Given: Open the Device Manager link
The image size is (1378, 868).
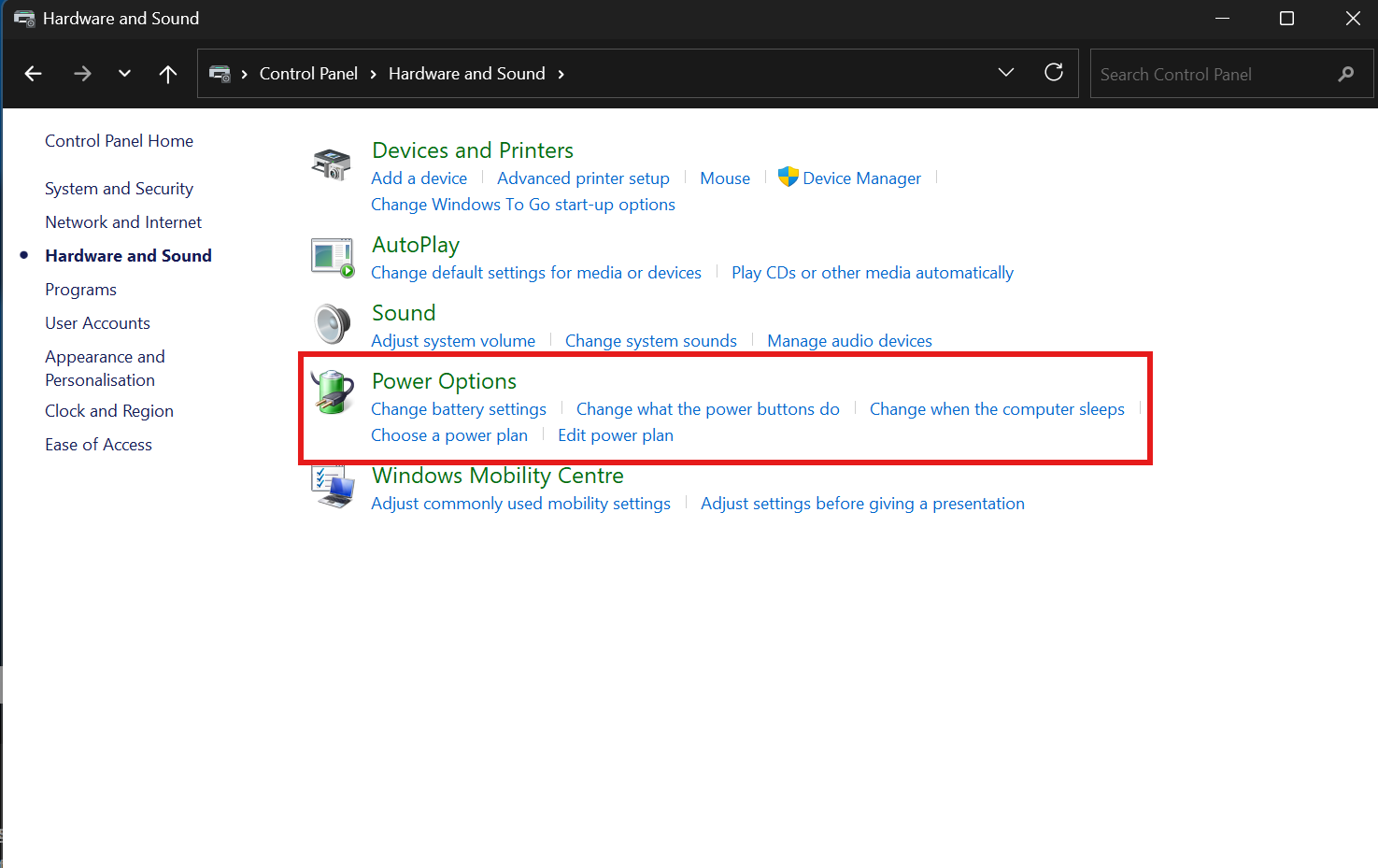Looking at the screenshot, I should pos(861,178).
